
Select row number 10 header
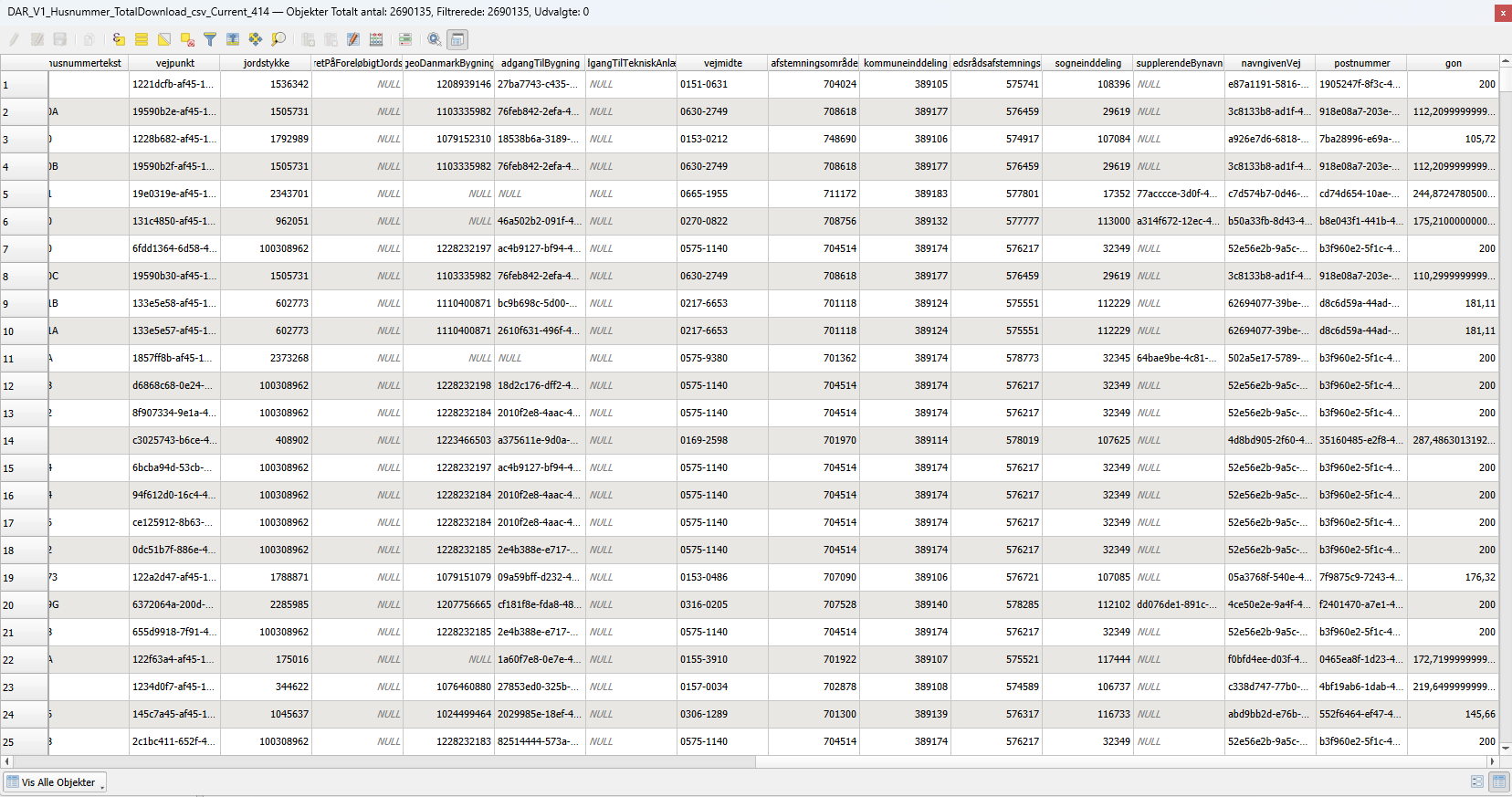click(x=24, y=331)
